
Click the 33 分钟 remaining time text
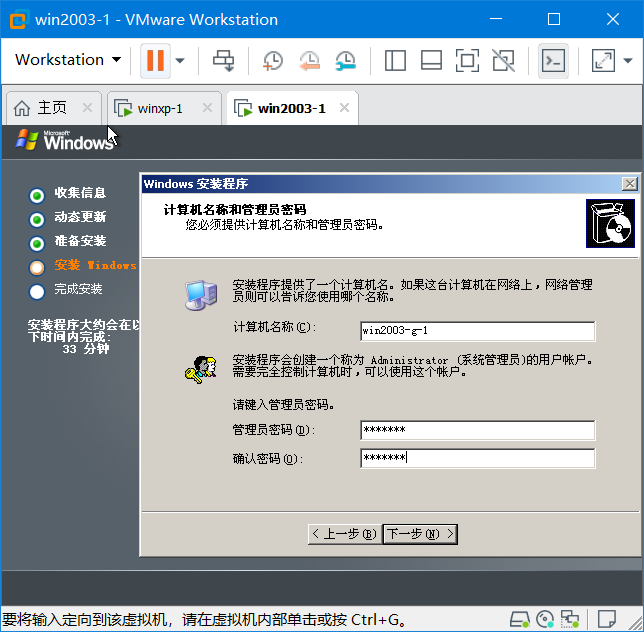click(86, 349)
